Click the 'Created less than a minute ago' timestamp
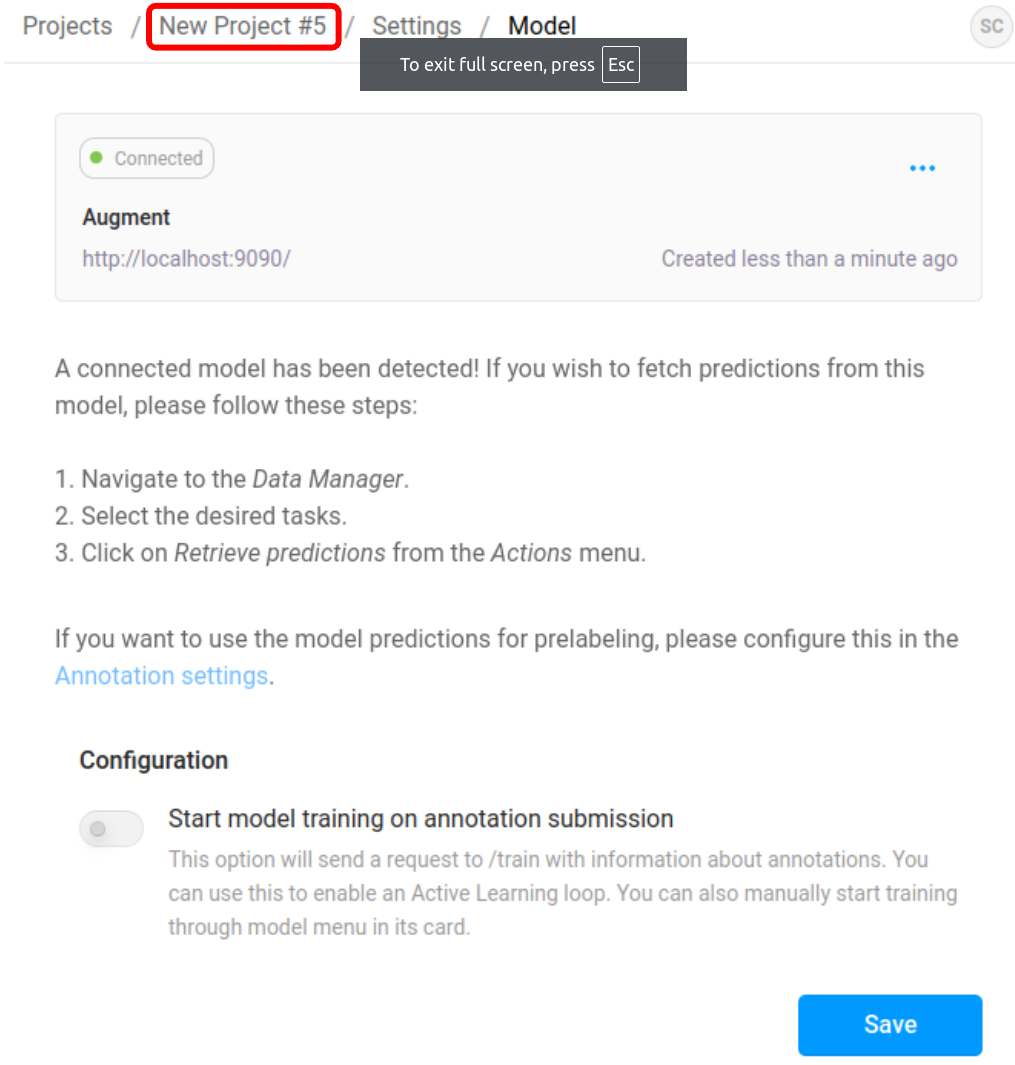The height and width of the screenshot is (1065, 1015). tap(809, 259)
